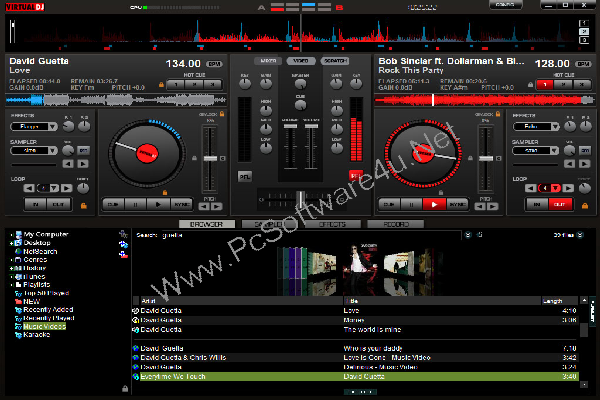Play the right deck track
This screenshot has width=600, height=400.
coord(434,204)
